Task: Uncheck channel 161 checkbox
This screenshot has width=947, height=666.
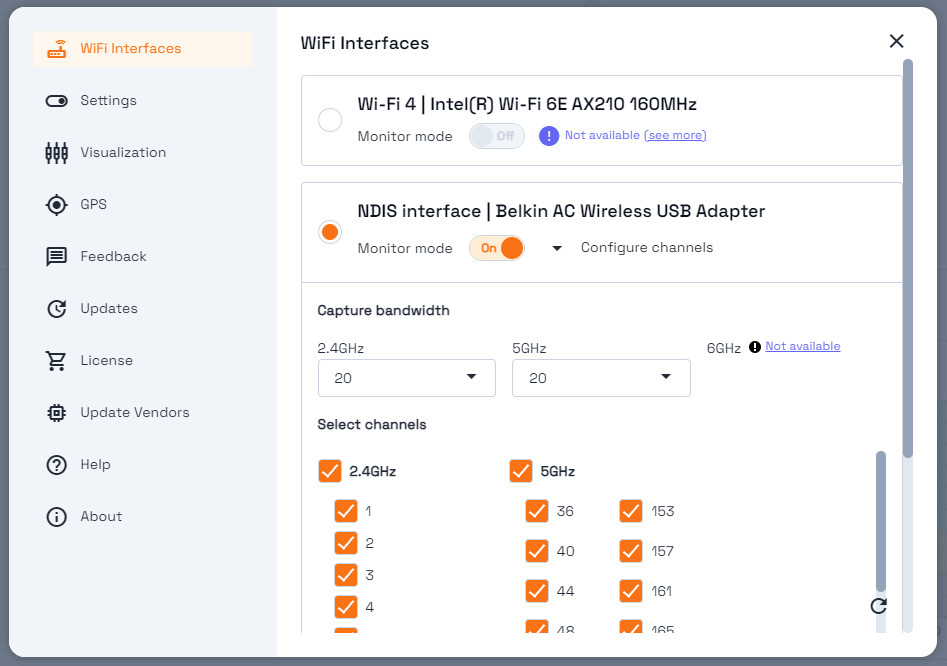Action: [x=631, y=591]
